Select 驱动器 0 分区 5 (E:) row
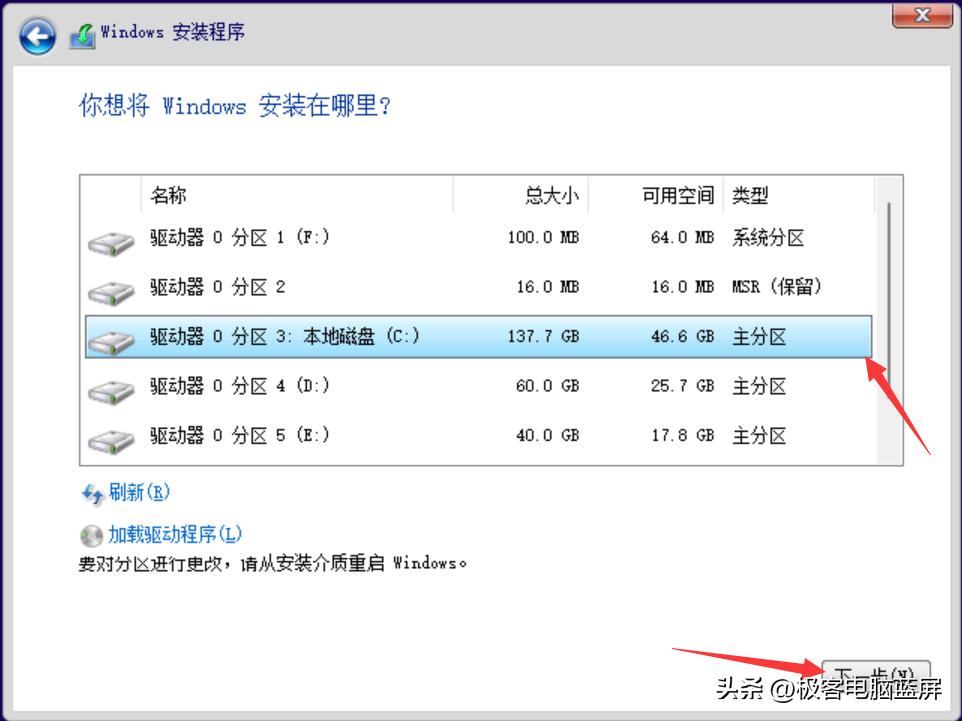 point(479,436)
